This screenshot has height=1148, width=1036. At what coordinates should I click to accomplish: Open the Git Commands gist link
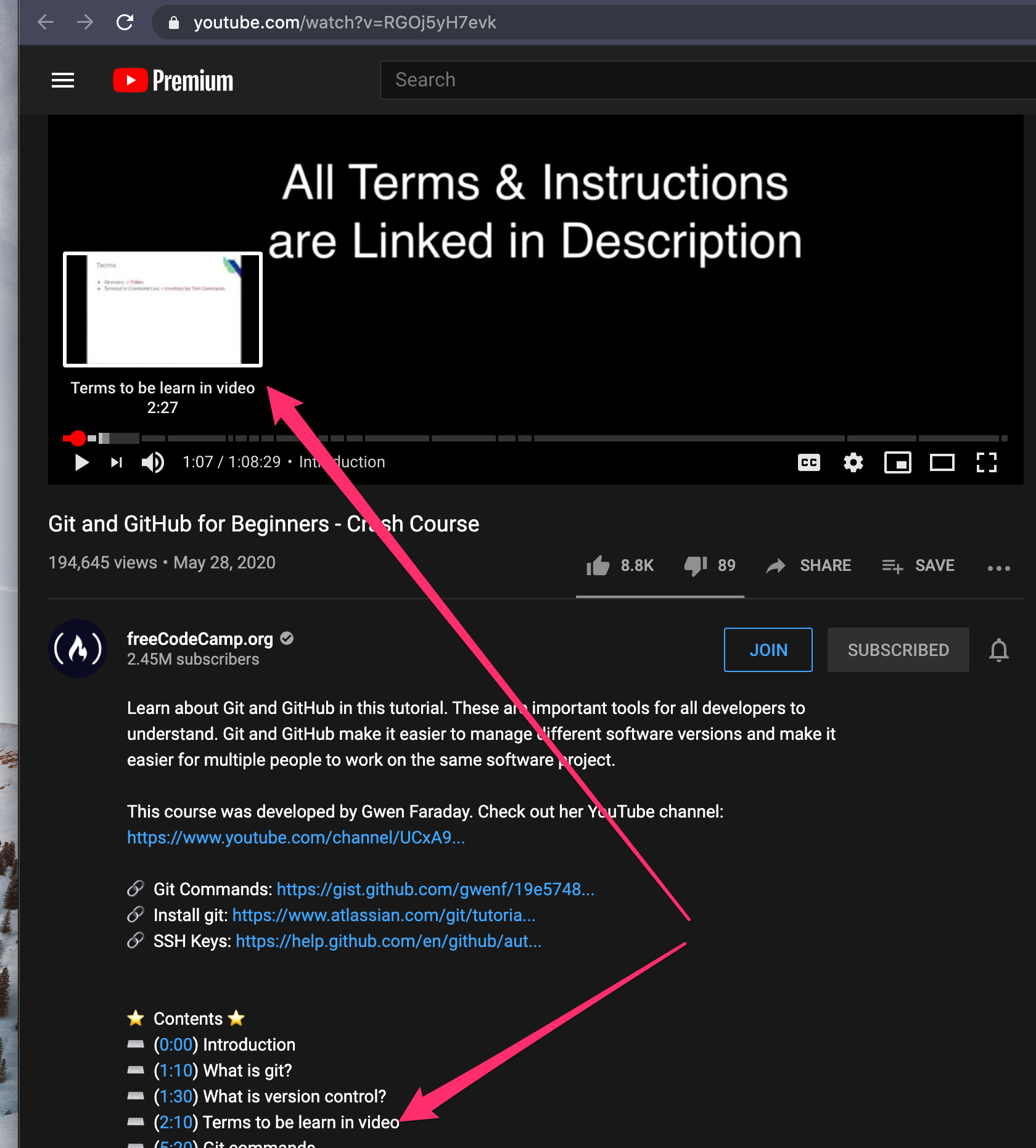(x=435, y=889)
